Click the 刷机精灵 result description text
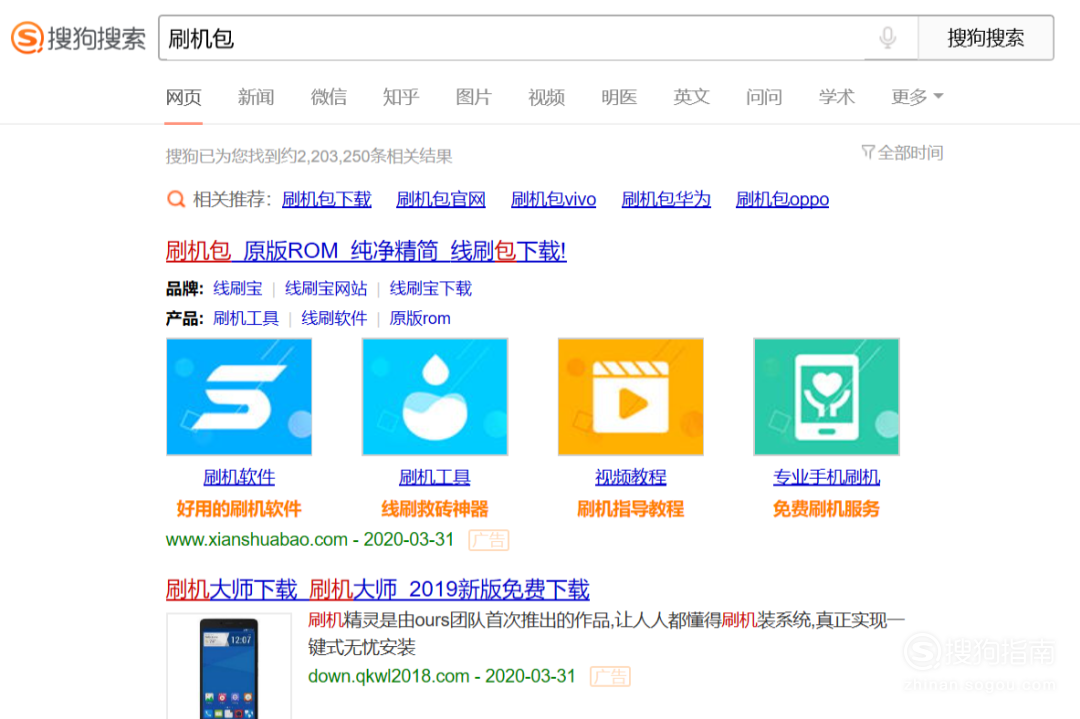The image size is (1080, 719). (606, 634)
